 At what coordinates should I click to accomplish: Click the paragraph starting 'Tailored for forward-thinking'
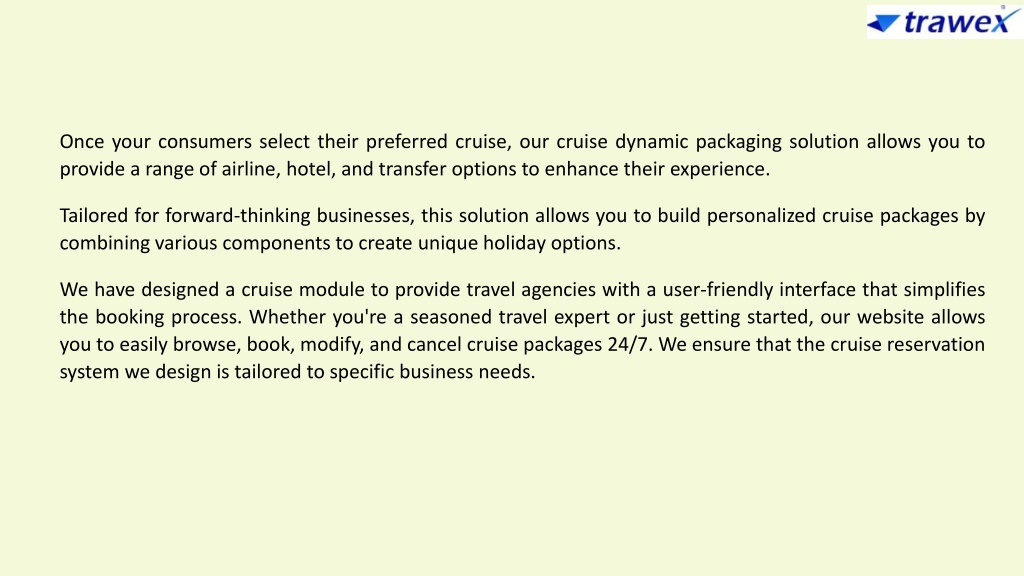[522, 229]
